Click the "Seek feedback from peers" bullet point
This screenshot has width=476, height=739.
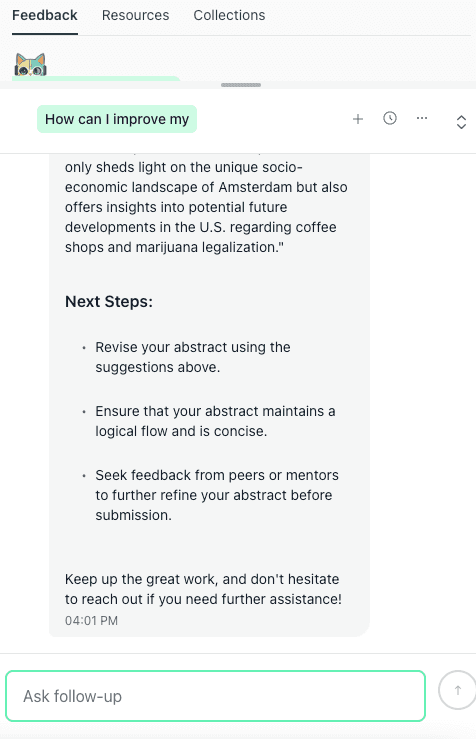217,495
